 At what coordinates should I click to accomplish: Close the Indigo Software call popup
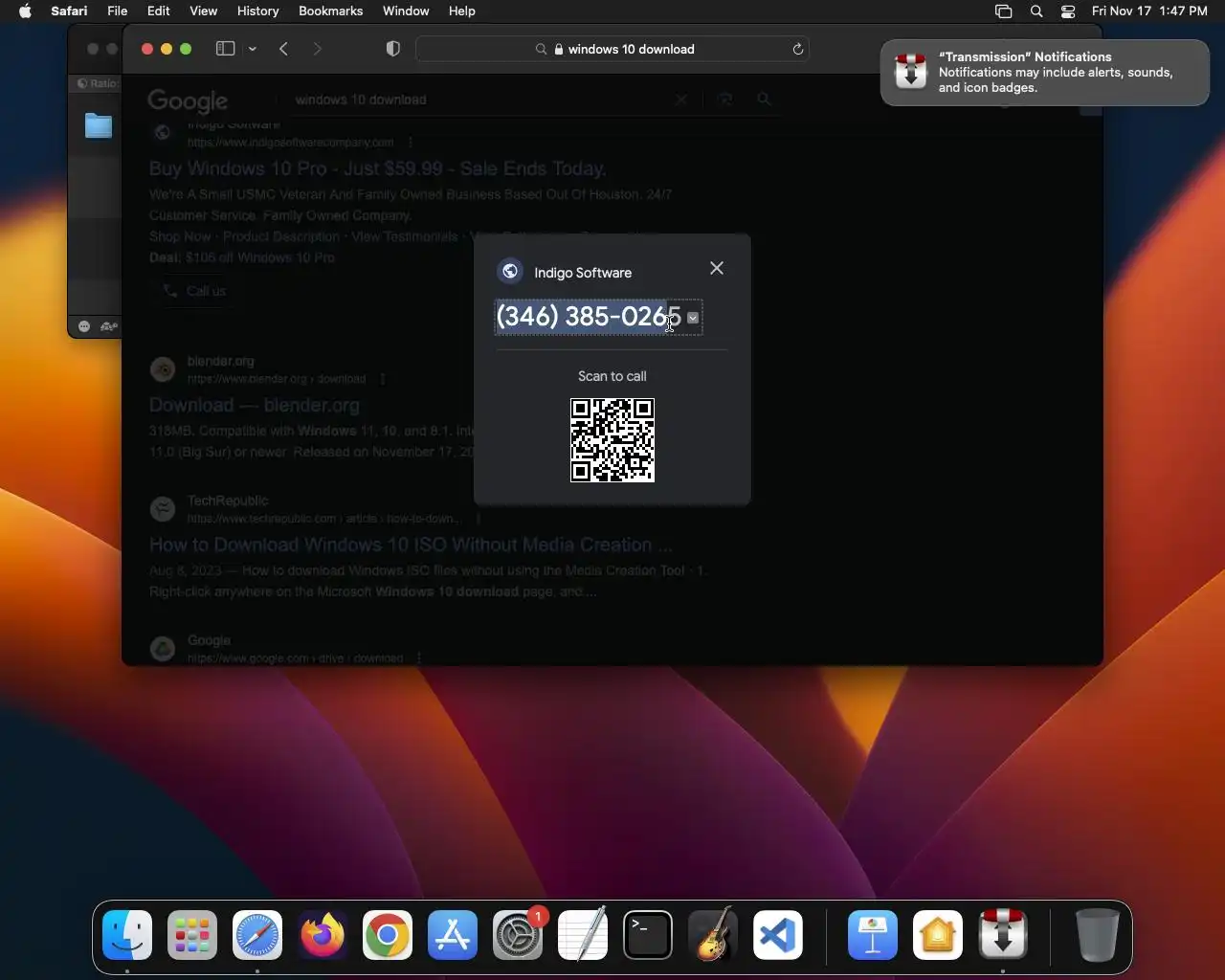pos(717,268)
